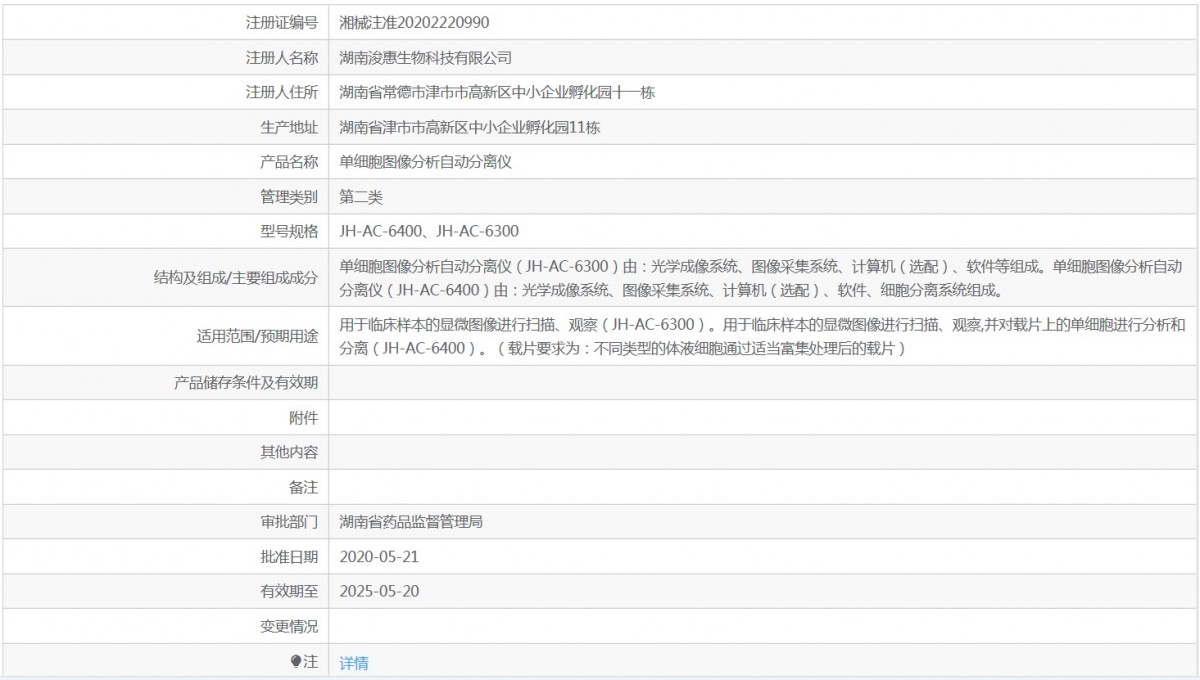1200x680 pixels.
Task: Select expiry date 2025-05-20
Action: tap(379, 592)
